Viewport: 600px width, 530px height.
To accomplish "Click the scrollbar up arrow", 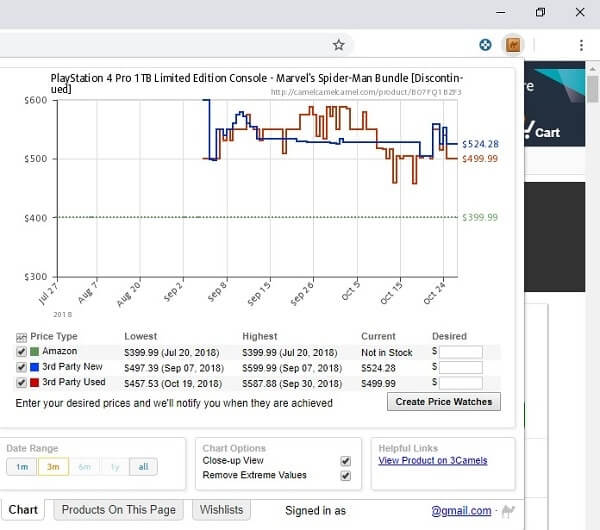I will click(x=593, y=69).
